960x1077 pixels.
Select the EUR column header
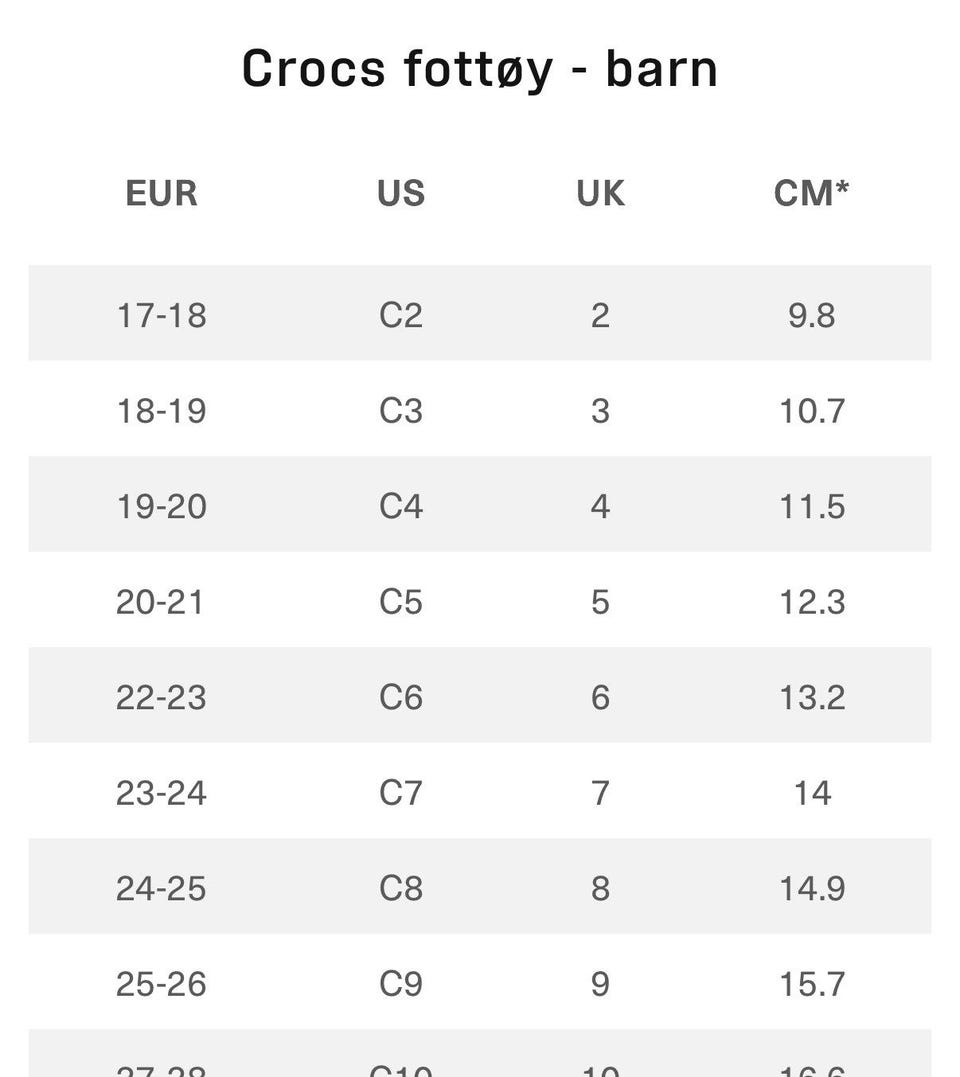pos(162,193)
